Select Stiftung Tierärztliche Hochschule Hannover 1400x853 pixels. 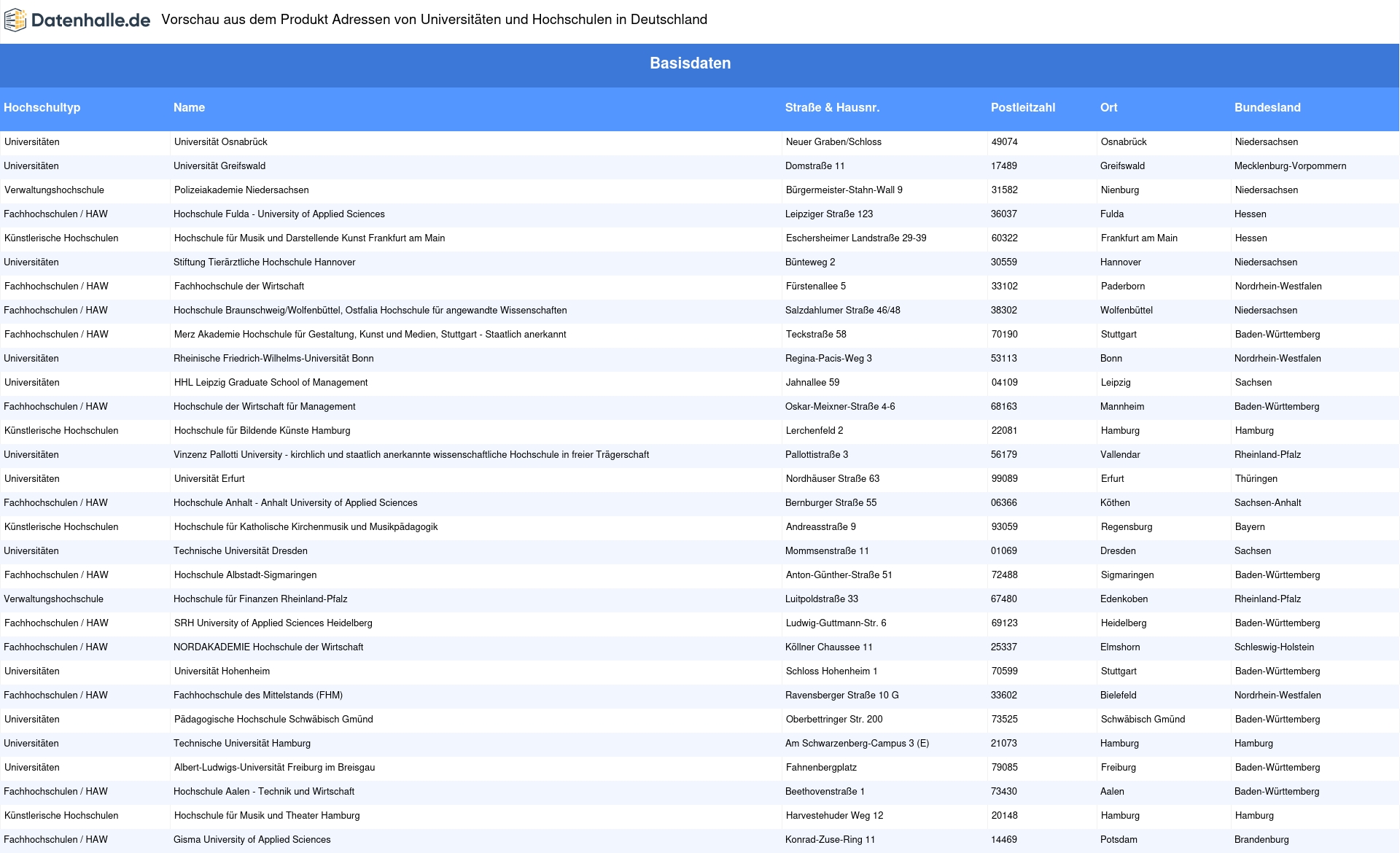click(265, 262)
